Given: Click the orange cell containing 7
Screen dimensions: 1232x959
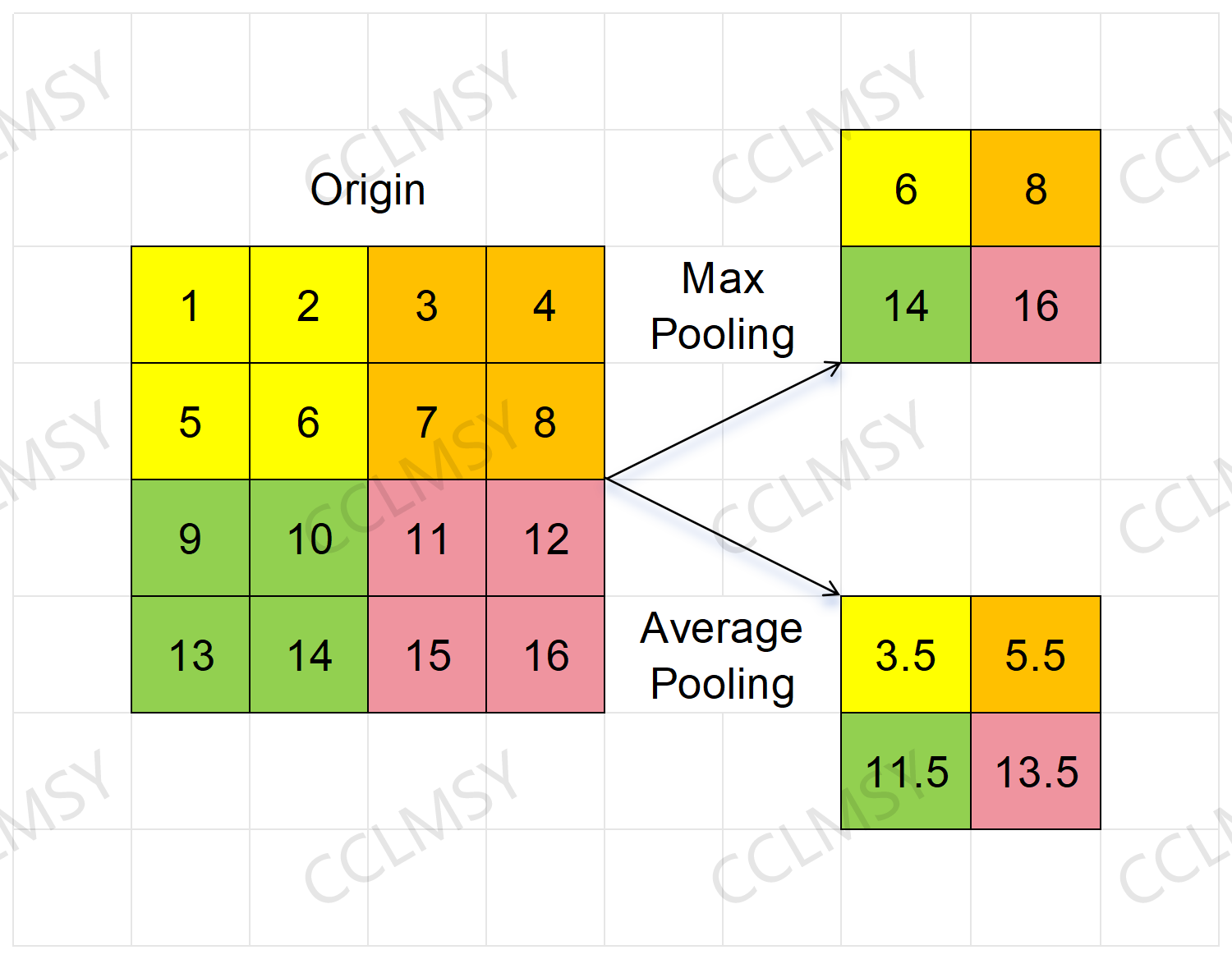Looking at the screenshot, I should pyautogui.click(x=427, y=422).
